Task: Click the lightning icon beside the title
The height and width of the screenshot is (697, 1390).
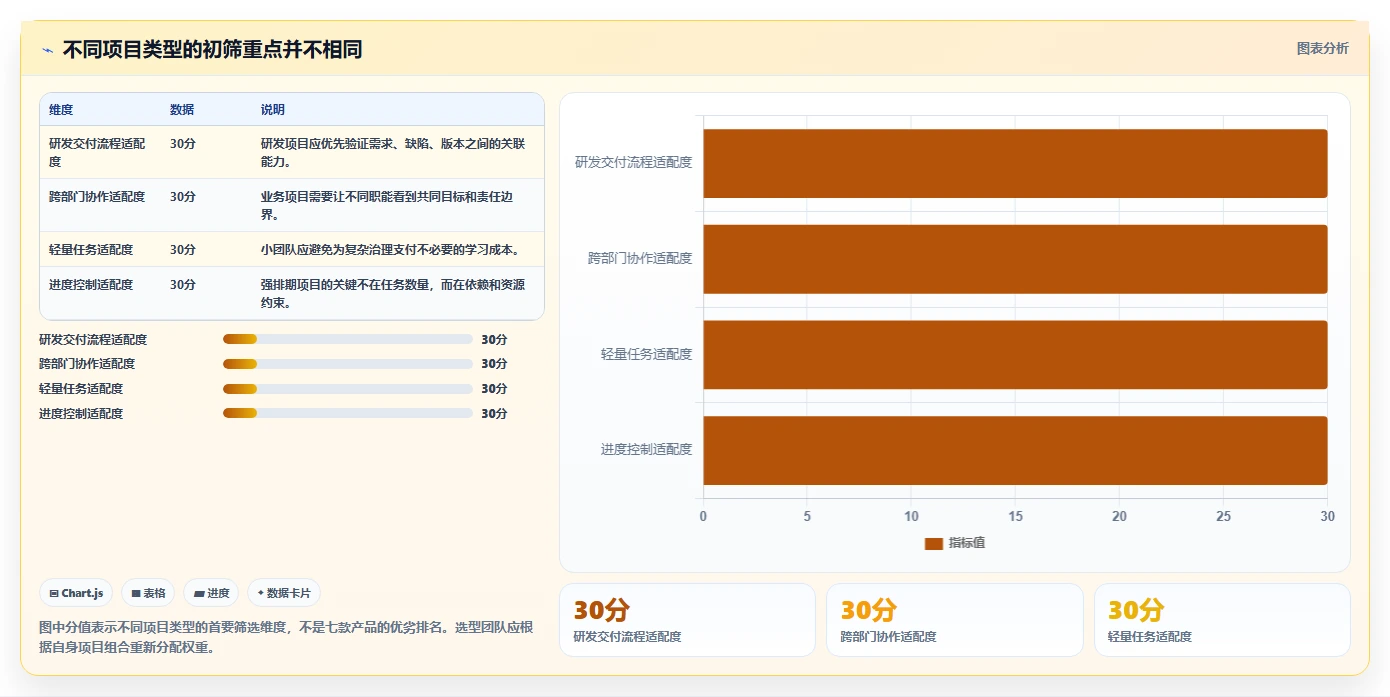Action: [47, 50]
